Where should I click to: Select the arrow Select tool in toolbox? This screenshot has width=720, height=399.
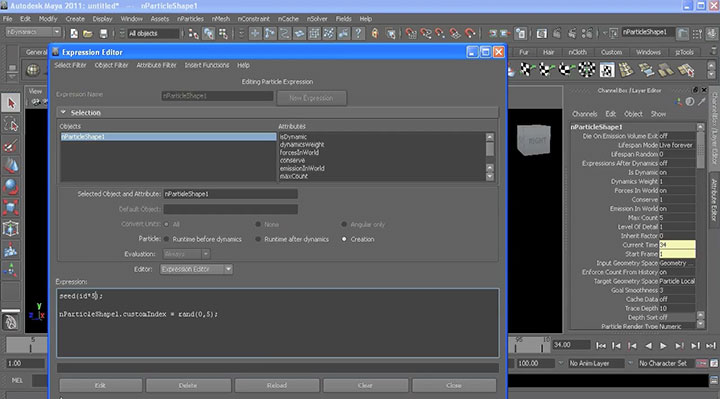click(x=11, y=103)
